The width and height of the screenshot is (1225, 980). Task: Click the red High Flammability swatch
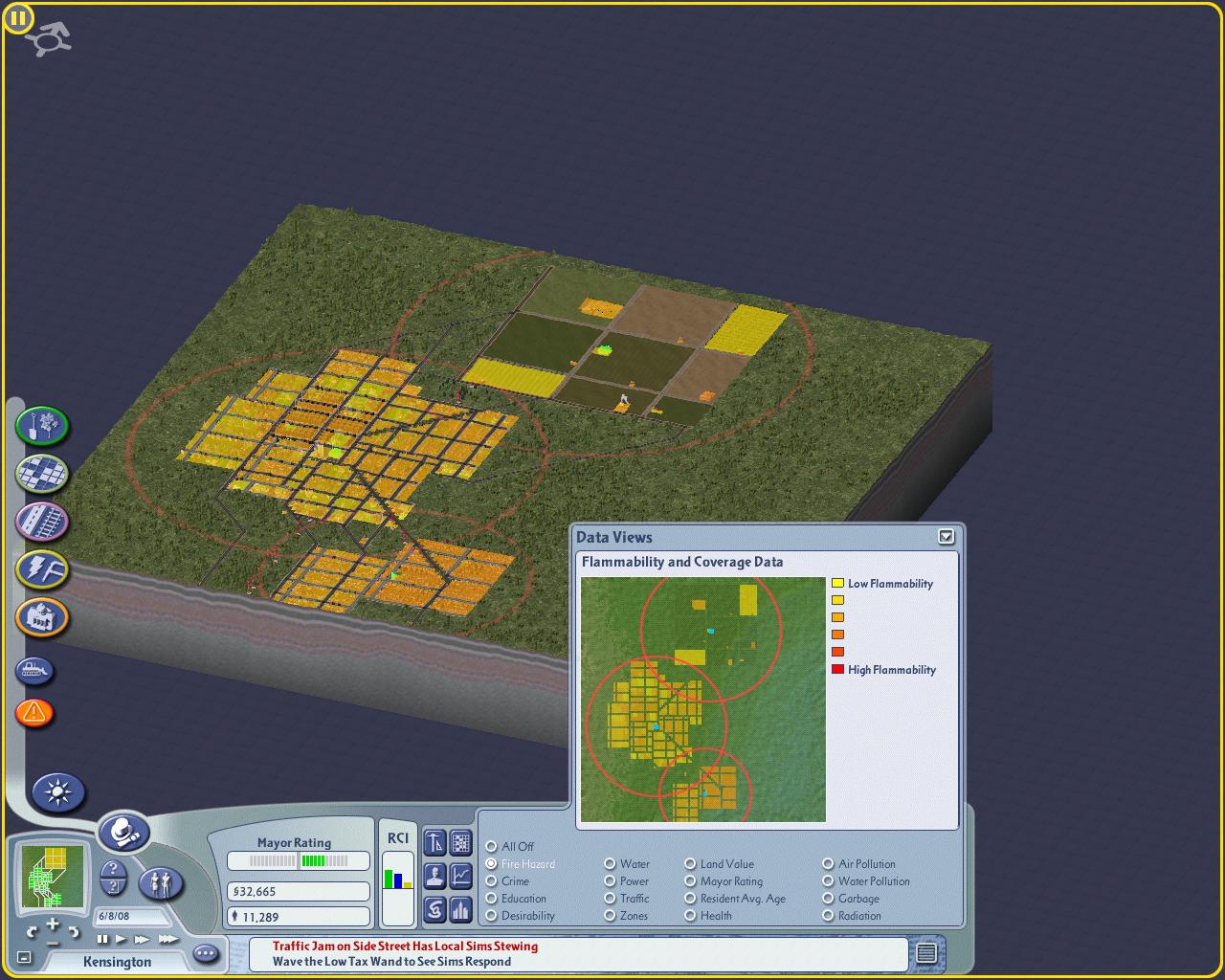[837, 669]
